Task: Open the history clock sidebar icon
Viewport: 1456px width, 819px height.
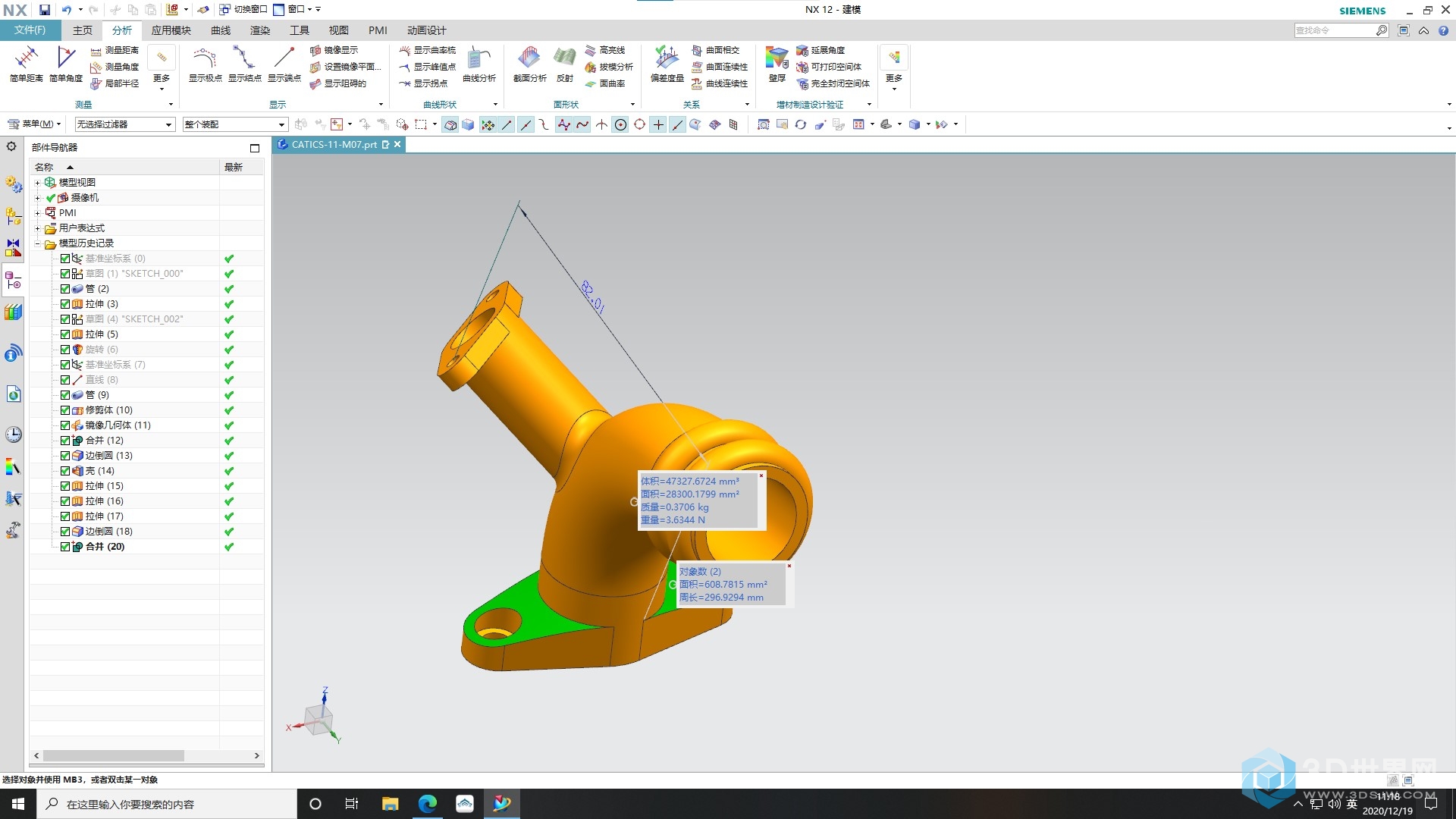Action: (x=13, y=435)
